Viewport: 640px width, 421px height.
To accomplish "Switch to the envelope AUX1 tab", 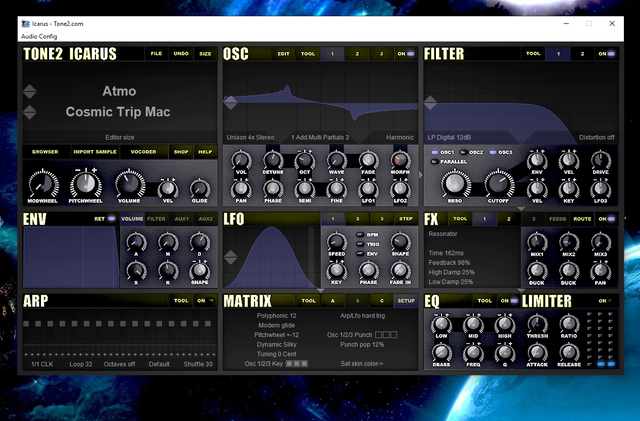I will click(x=181, y=219).
